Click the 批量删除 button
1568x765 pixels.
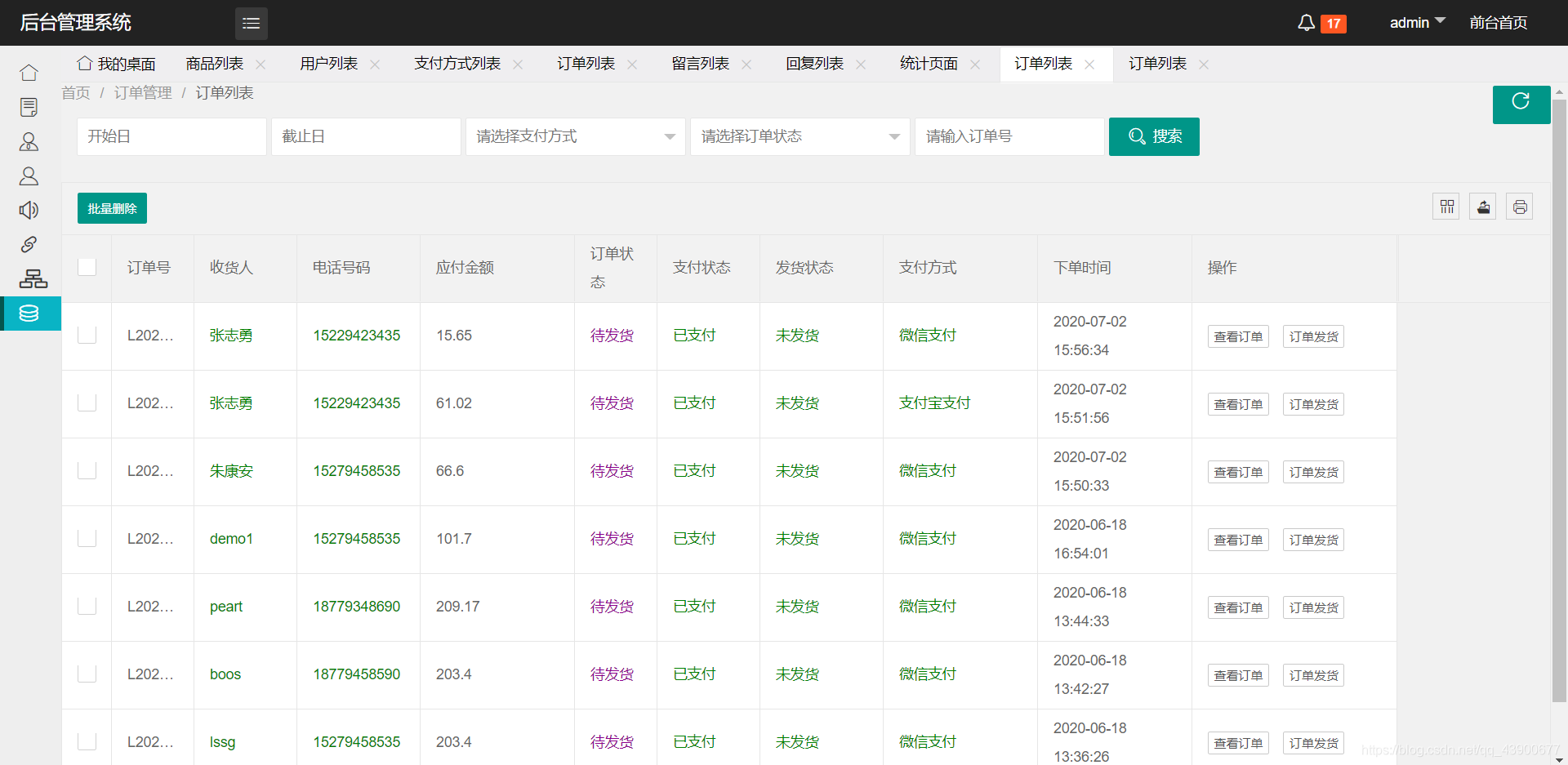tap(112, 208)
